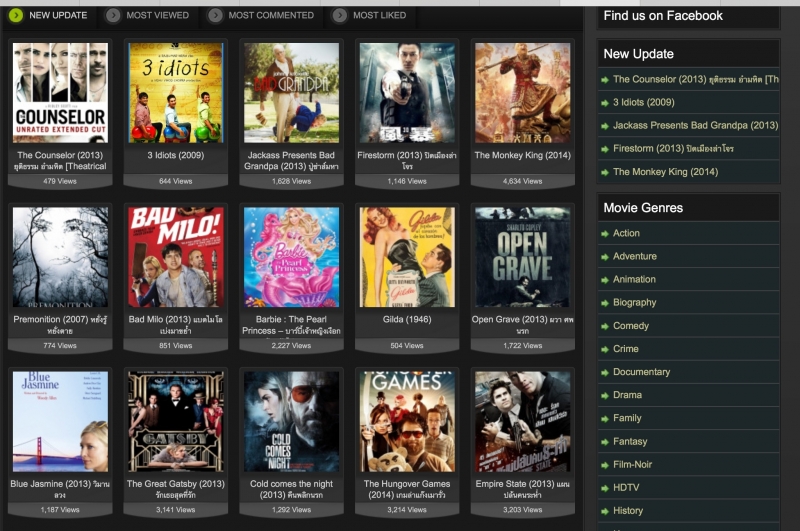Open the Fantasy genre

(x=689, y=441)
